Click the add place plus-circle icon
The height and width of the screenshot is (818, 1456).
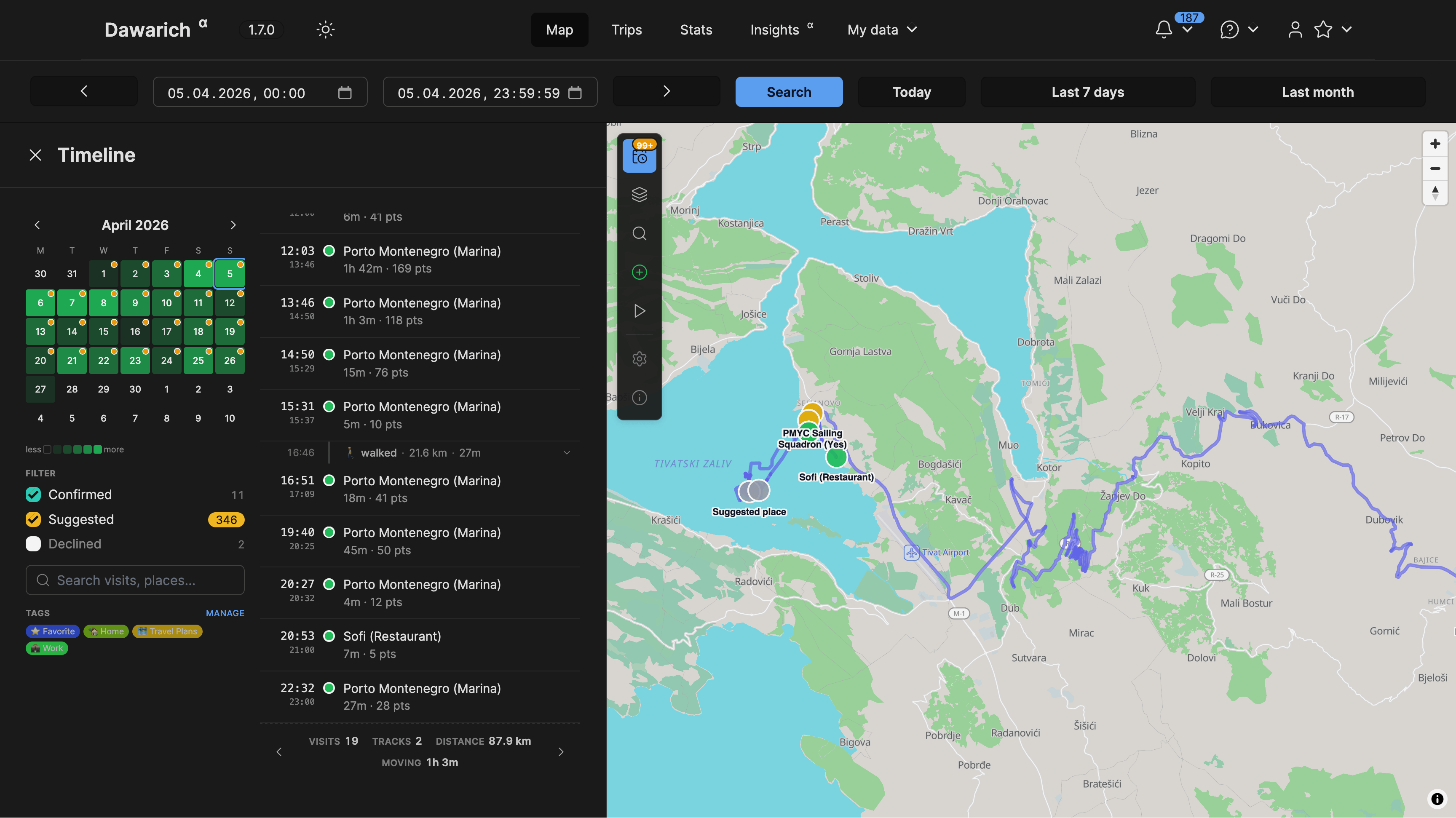639,272
